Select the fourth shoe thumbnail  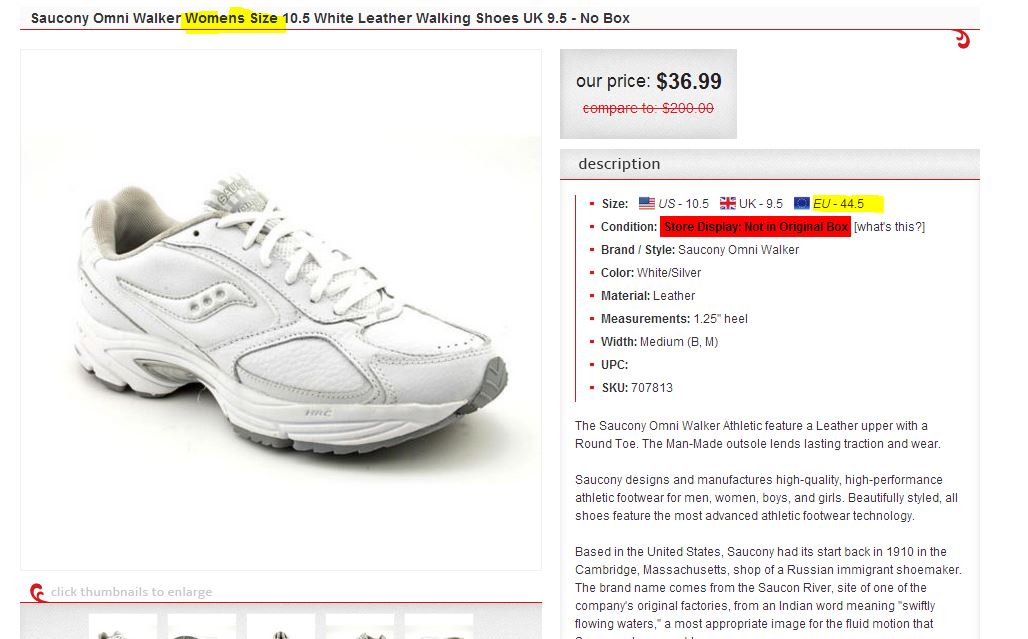360,628
